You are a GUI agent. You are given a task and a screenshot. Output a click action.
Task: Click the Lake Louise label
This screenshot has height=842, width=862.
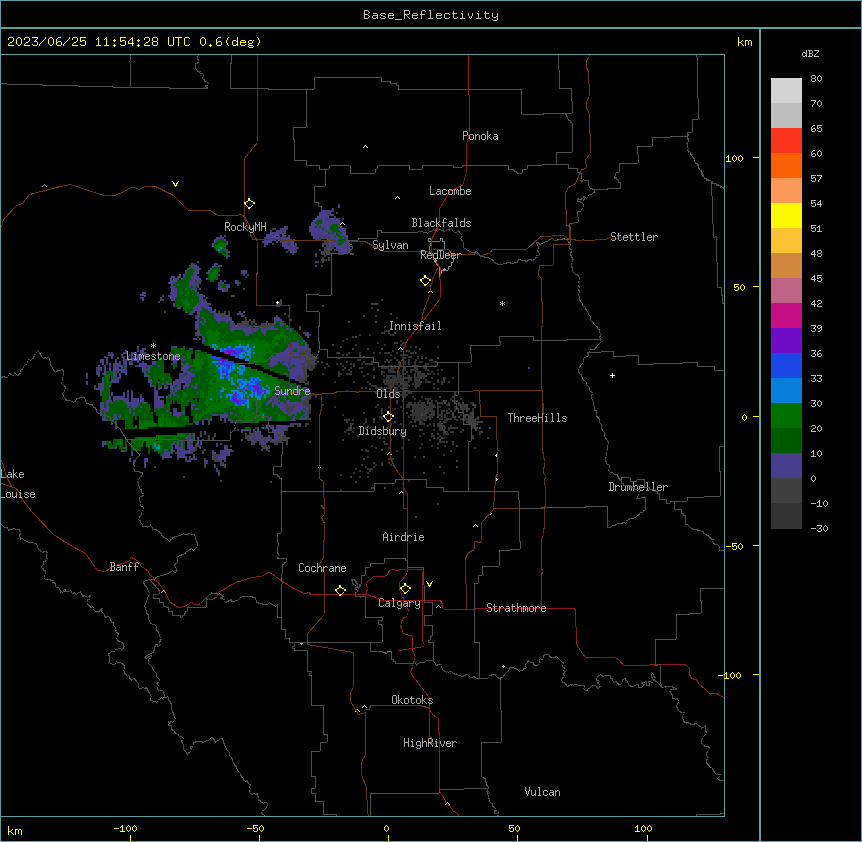[18, 484]
